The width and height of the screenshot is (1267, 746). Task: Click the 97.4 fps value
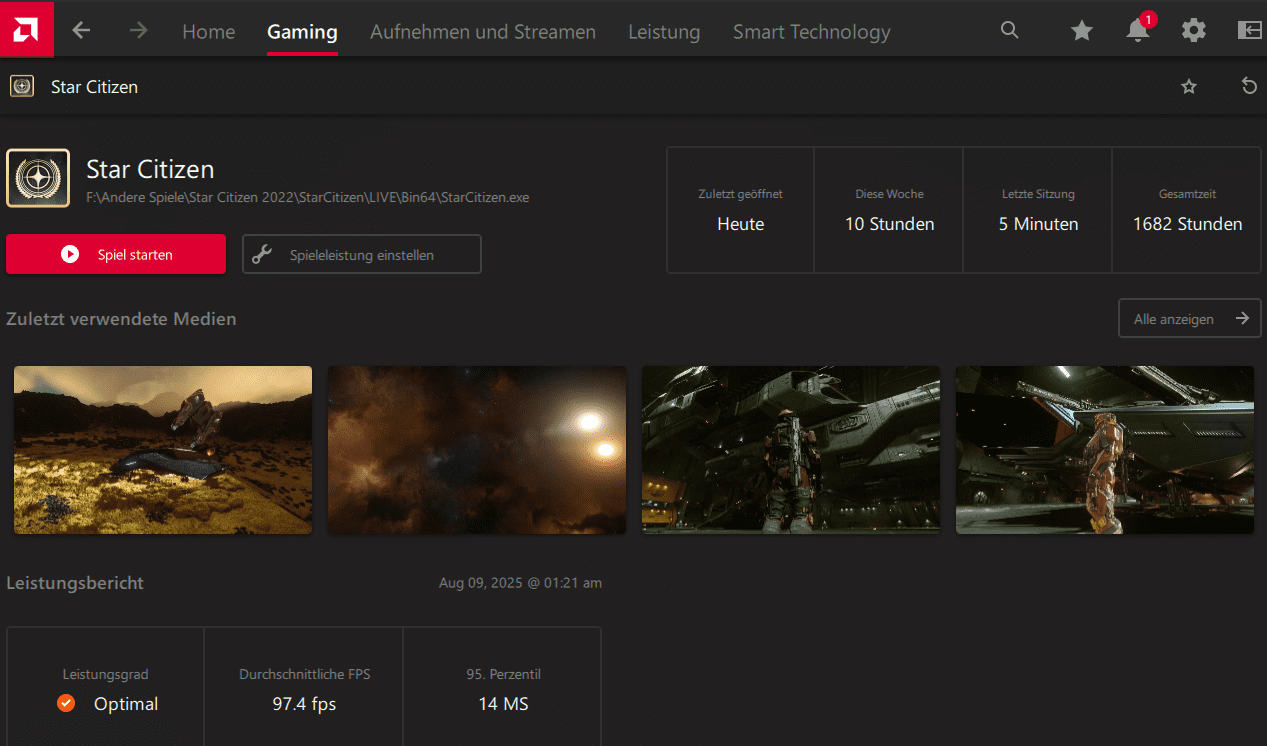point(304,704)
